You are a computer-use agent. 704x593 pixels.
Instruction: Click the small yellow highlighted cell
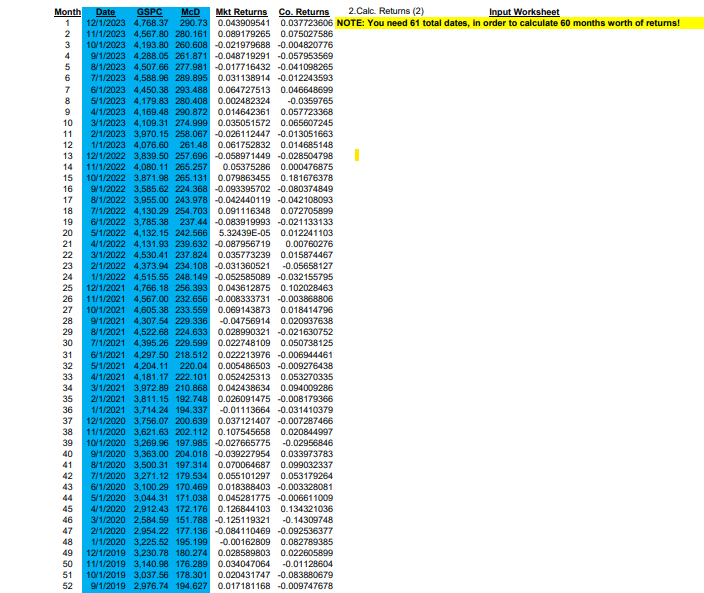tap(357, 155)
